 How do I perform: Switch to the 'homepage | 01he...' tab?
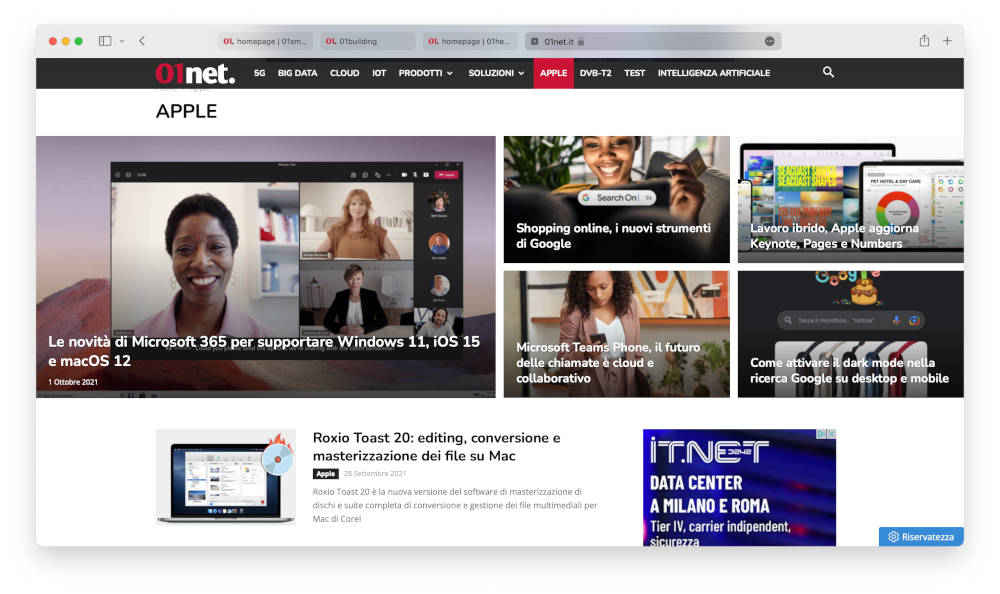pyautogui.click(x=470, y=41)
